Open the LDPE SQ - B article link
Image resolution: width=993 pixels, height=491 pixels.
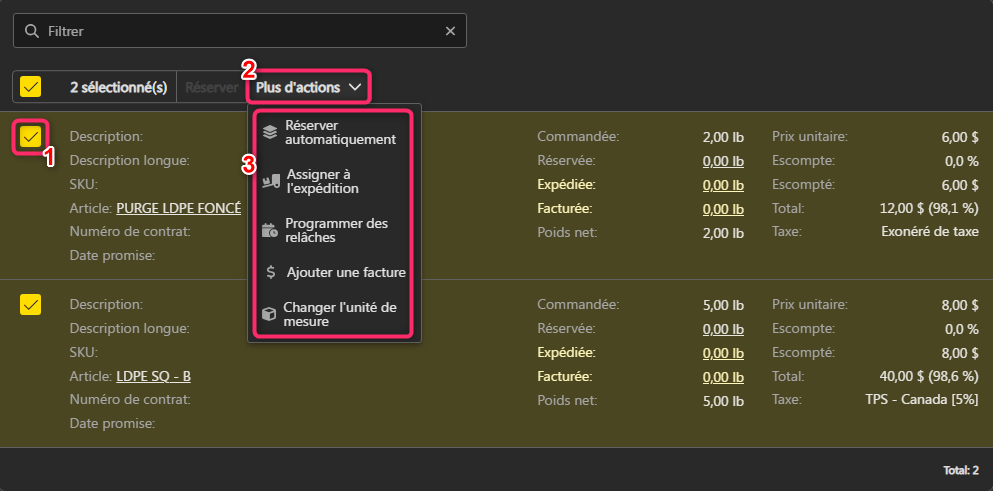[x=153, y=376]
